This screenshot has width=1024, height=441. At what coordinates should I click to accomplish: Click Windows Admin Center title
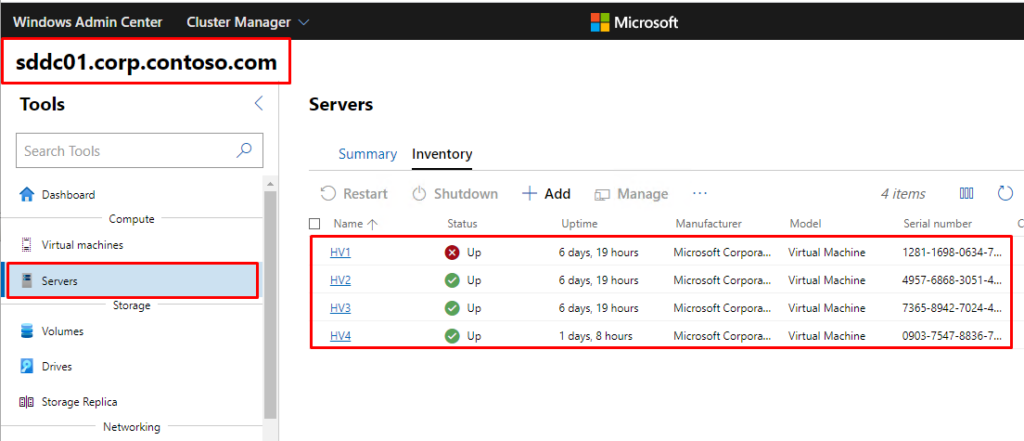point(88,22)
